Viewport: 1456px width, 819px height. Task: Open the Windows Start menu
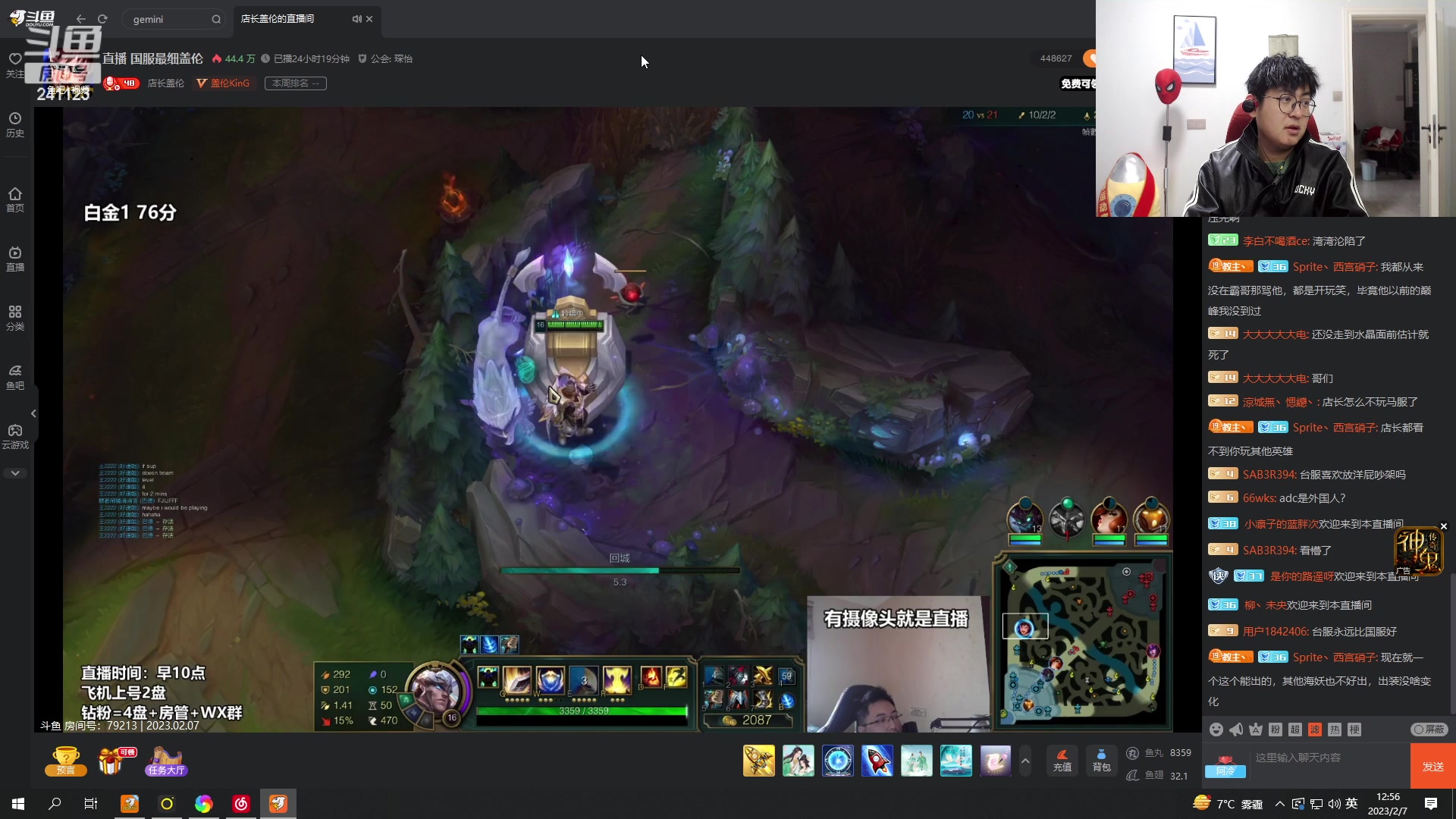(x=18, y=804)
